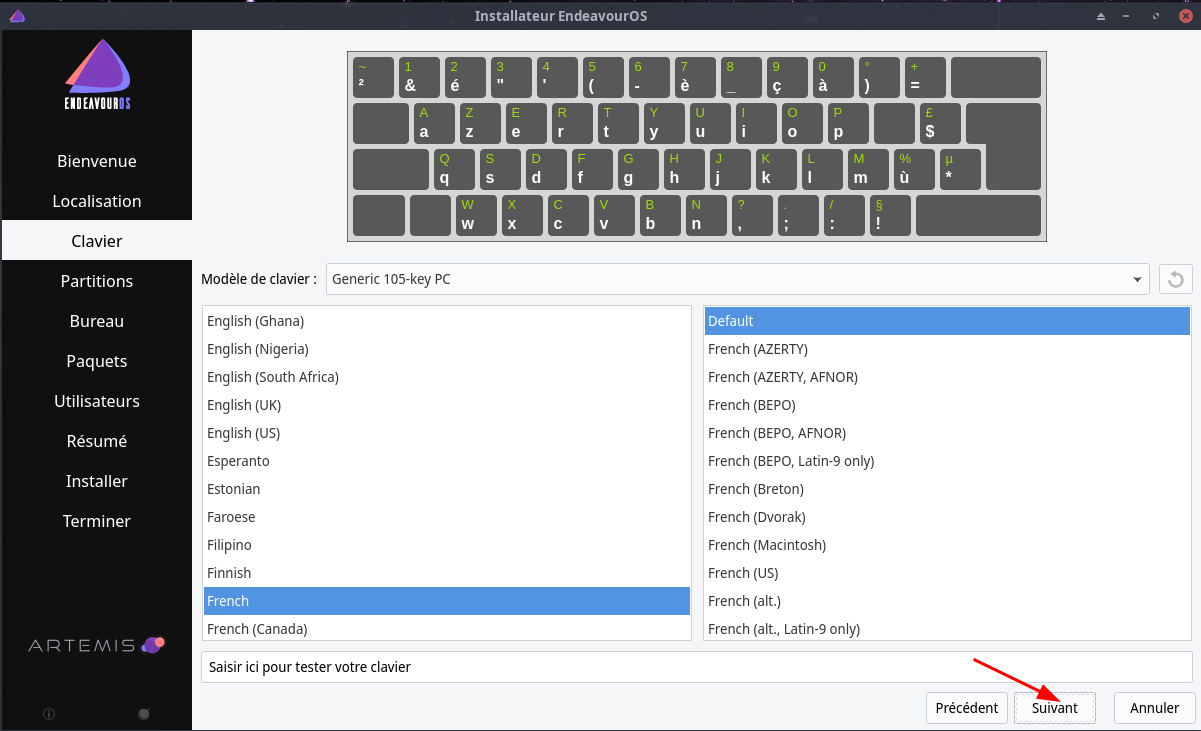The height and width of the screenshot is (731, 1201).
Task: Click the EndeavourOS icon in title bar
Action: [x=17, y=16]
